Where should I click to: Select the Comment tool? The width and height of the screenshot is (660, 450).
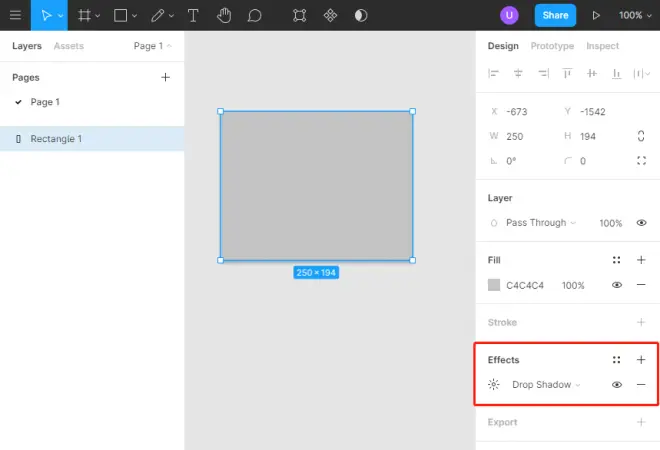tap(255, 16)
